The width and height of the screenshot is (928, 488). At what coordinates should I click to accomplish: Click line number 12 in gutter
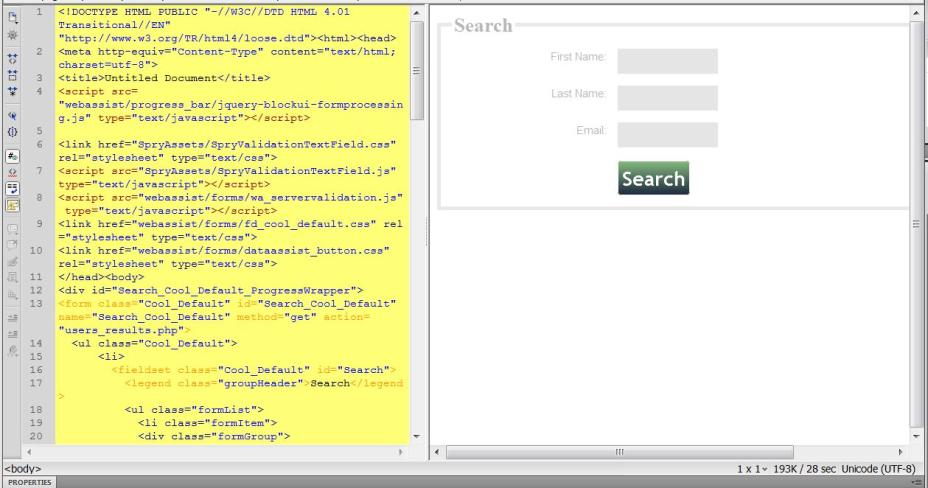pyautogui.click(x=36, y=290)
